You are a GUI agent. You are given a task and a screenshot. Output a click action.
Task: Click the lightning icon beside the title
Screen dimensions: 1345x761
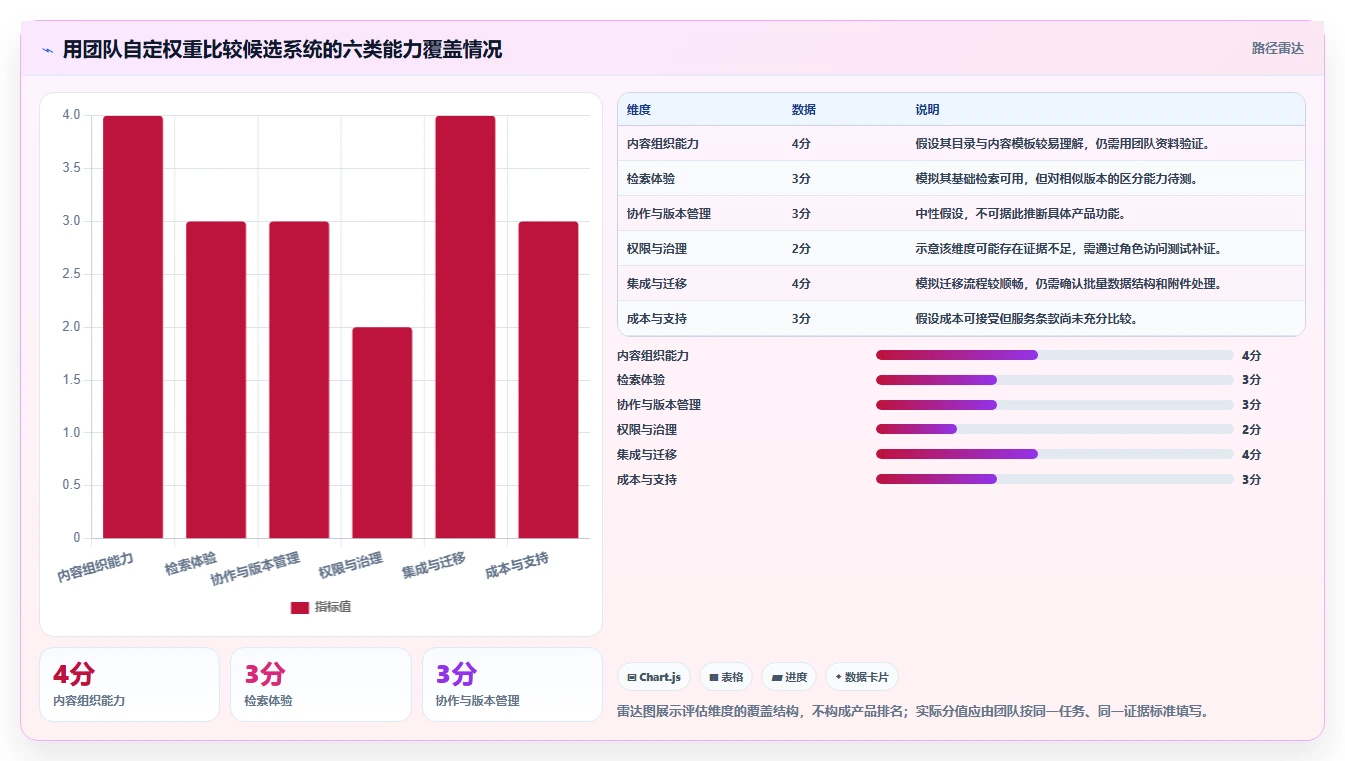pyautogui.click(x=47, y=49)
